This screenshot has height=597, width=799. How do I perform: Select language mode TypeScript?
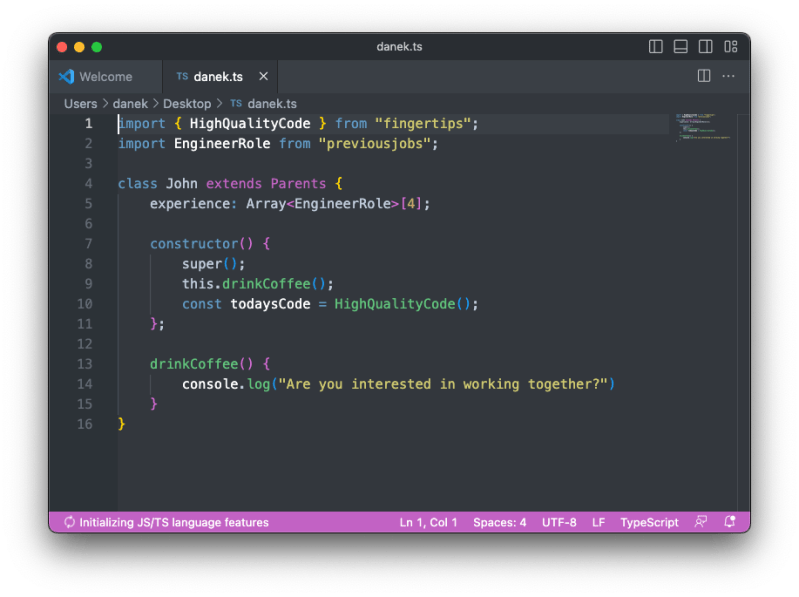pos(649,522)
